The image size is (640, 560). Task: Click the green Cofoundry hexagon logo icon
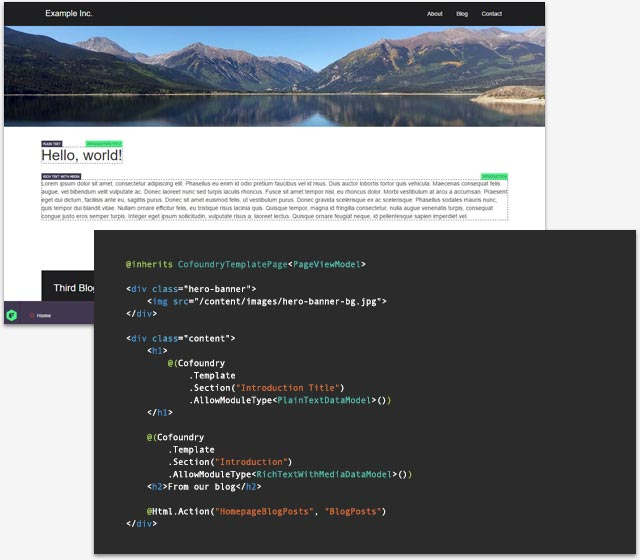tap(11, 315)
